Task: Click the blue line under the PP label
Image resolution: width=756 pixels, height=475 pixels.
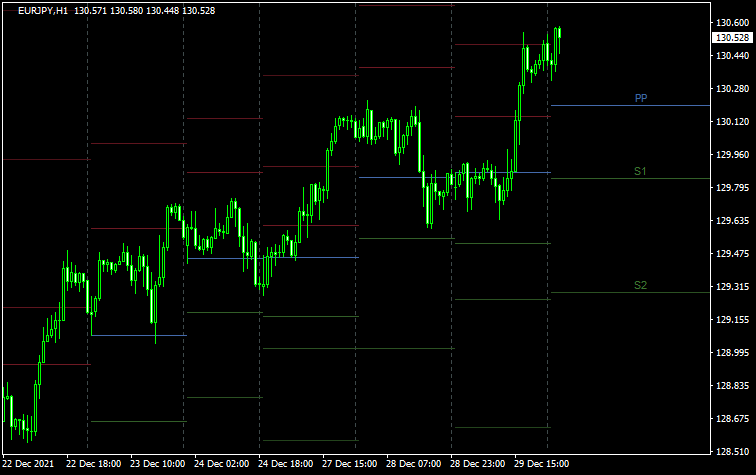Action: click(x=630, y=105)
